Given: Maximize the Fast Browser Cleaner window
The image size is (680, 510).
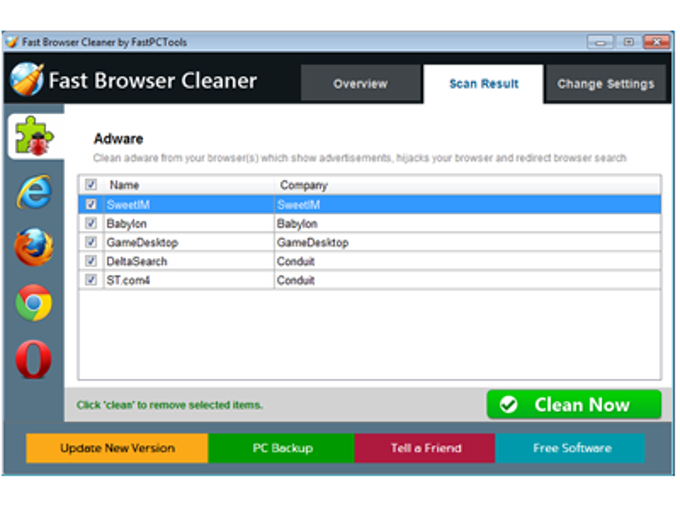Looking at the screenshot, I should pos(628,42).
